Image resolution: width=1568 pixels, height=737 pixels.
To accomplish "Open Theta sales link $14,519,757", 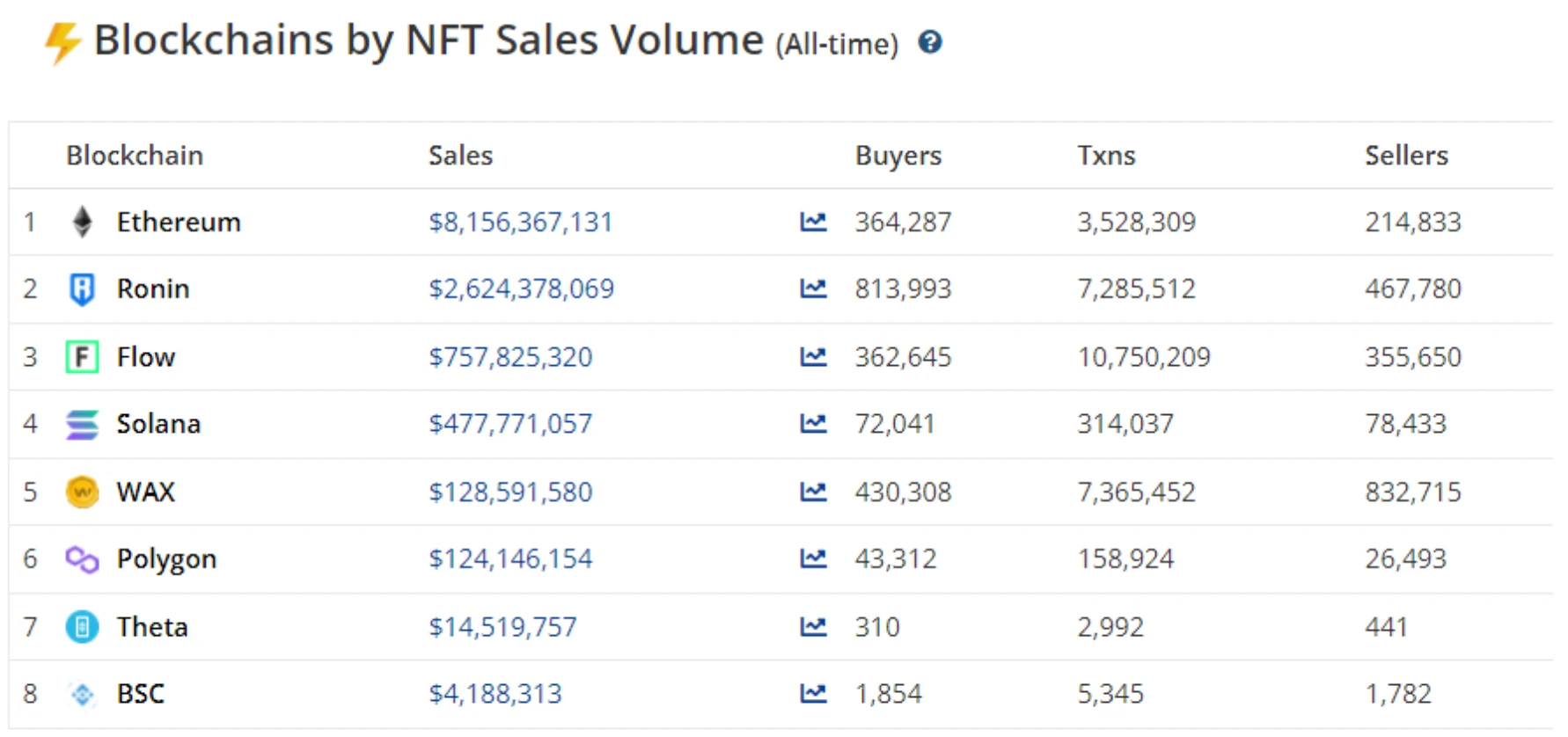I will point(502,626).
